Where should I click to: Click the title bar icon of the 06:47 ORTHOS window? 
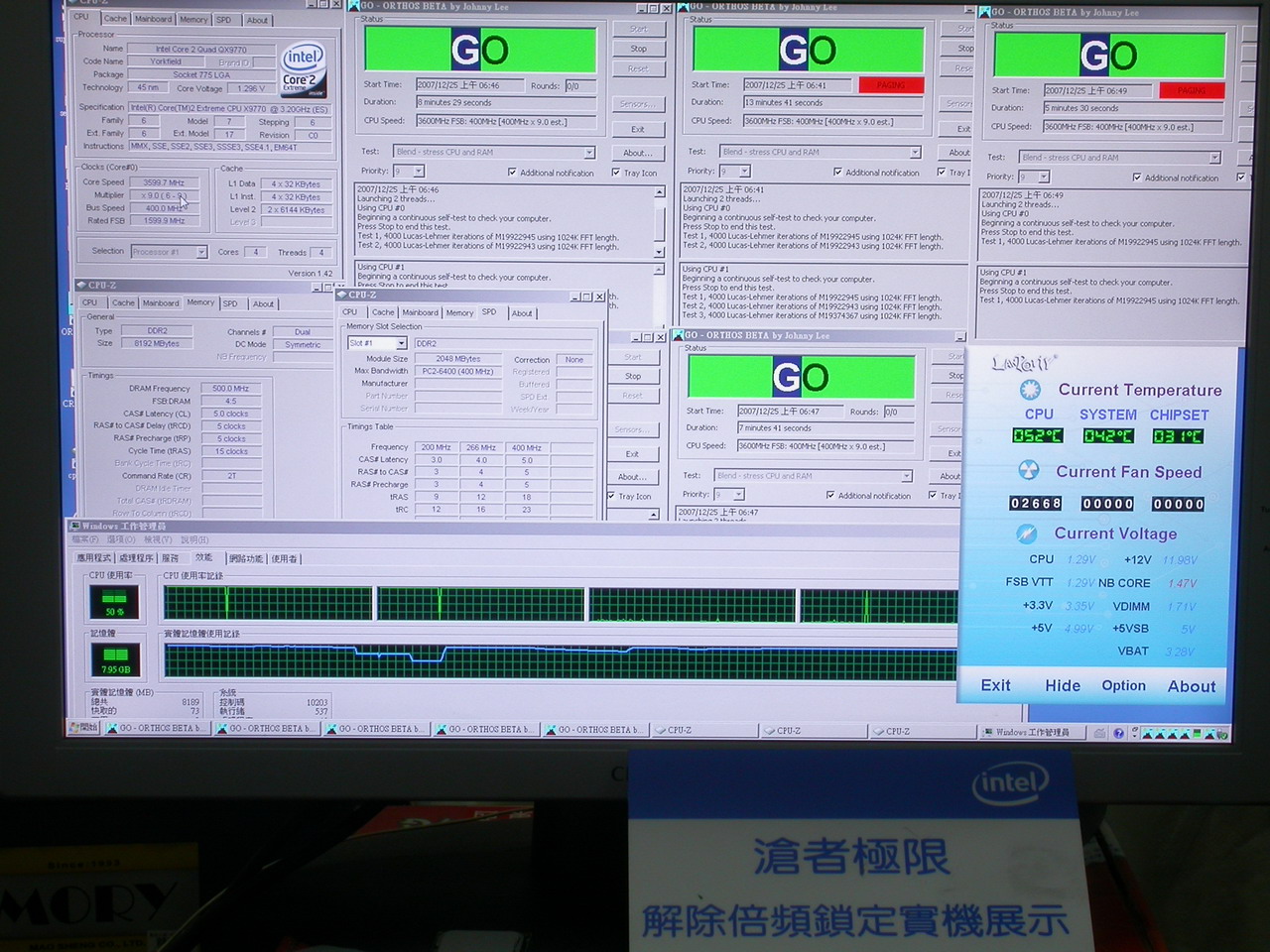point(678,336)
